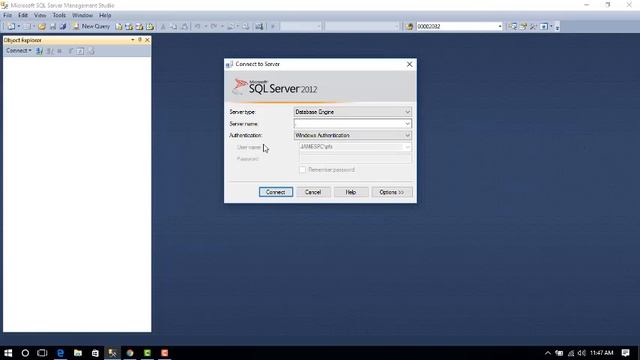Open the Tools menu

pos(59,15)
